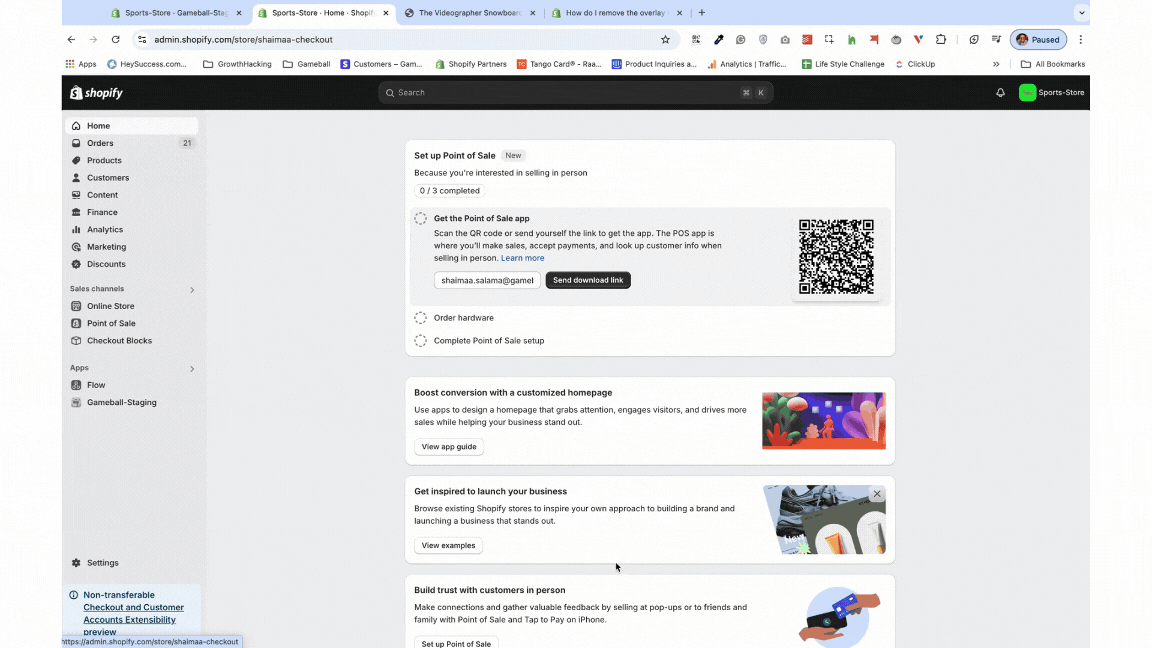Select the Discounts section
Image resolution: width=1152 pixels, height=648 pixels.
(106, 263)
